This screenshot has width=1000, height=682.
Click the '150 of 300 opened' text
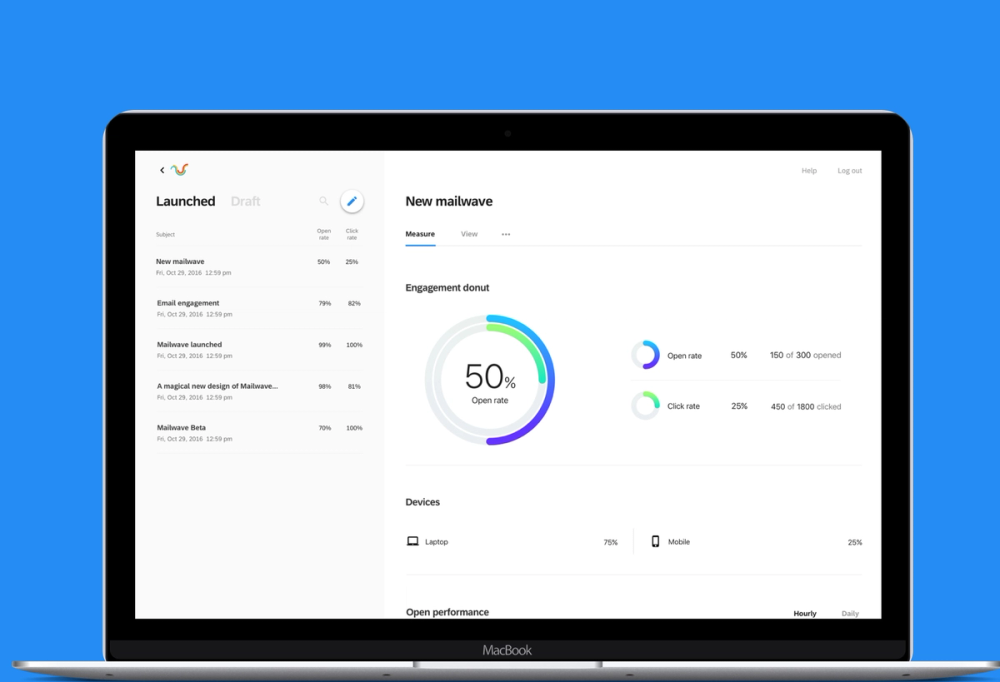[x=805, y=355]
